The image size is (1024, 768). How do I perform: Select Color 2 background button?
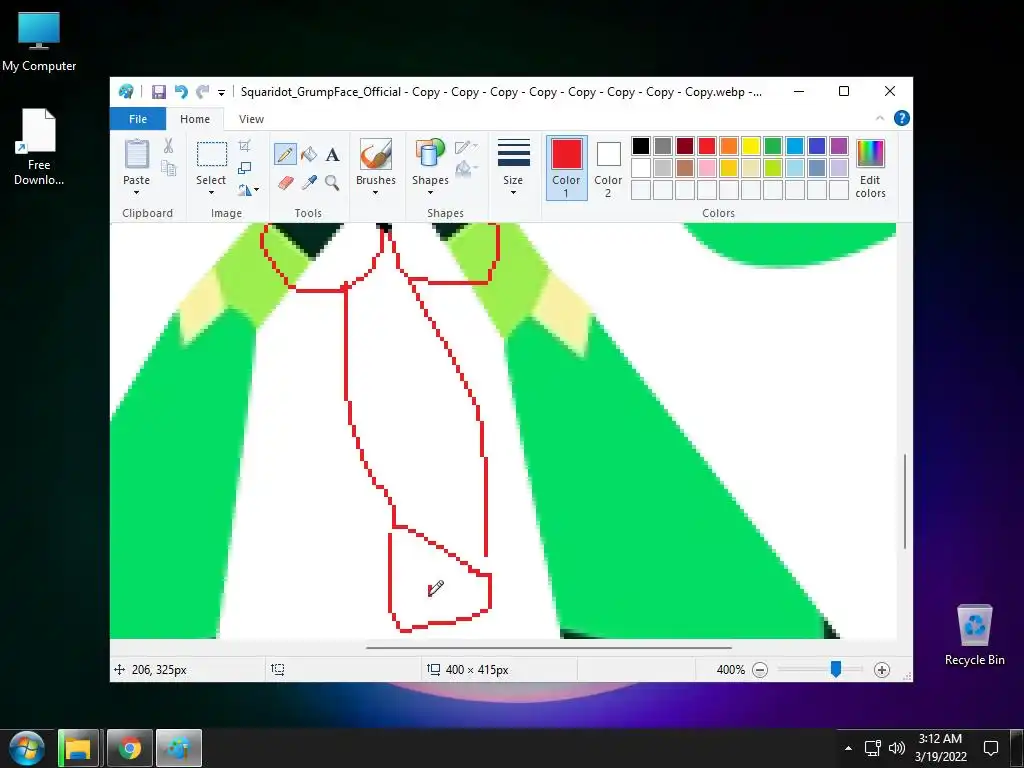[608, 168]
